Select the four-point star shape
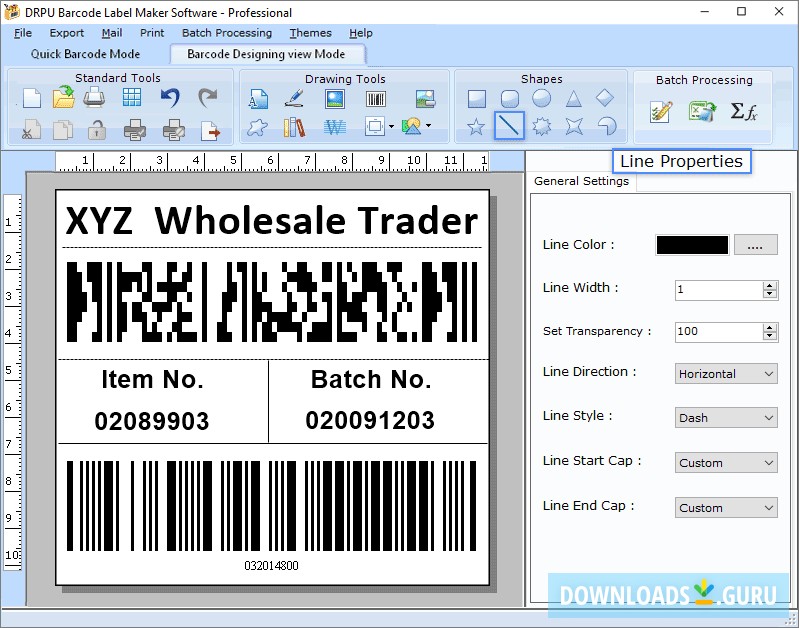The width and height of the screenshot is (799, 628). pos(574,126)
